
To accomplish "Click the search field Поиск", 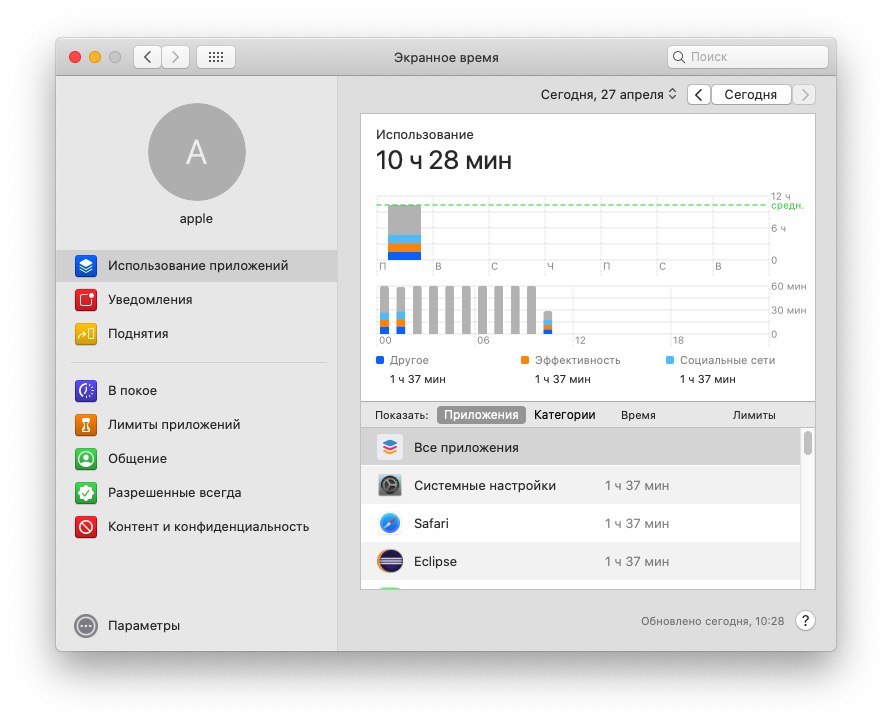I will coord(748,57).
